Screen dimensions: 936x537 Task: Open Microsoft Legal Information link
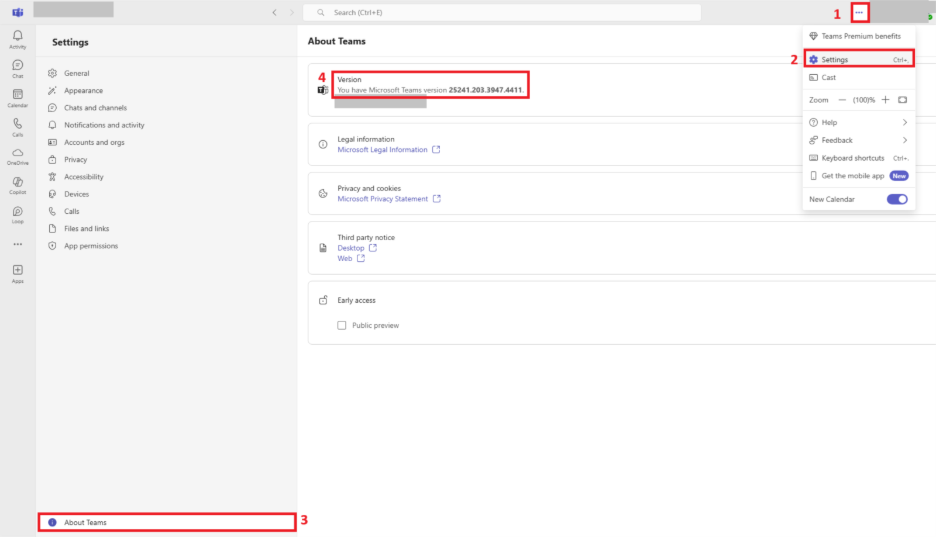coord(382,150)
